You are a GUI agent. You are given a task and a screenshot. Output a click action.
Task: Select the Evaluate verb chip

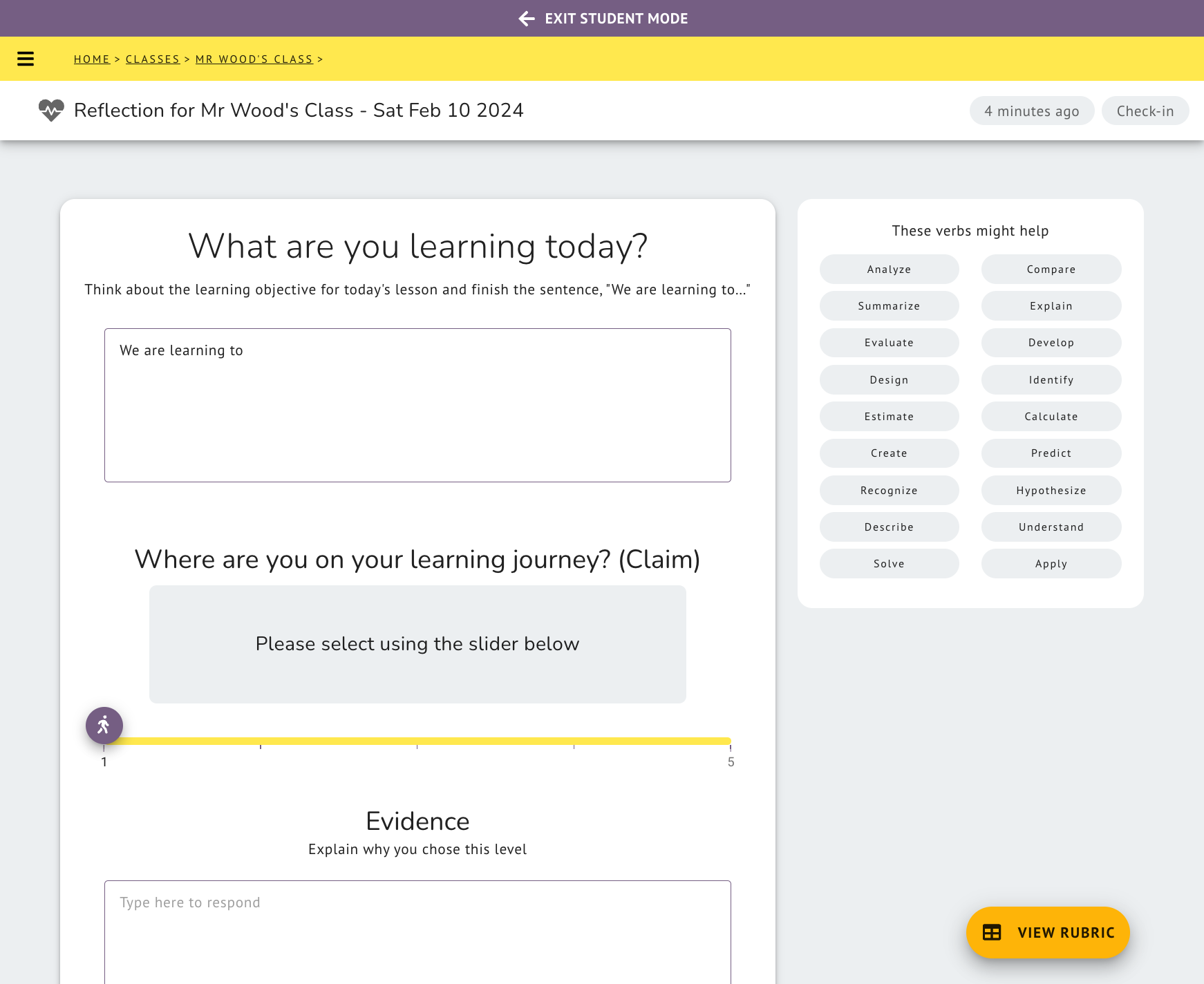[x=890, y=343]
